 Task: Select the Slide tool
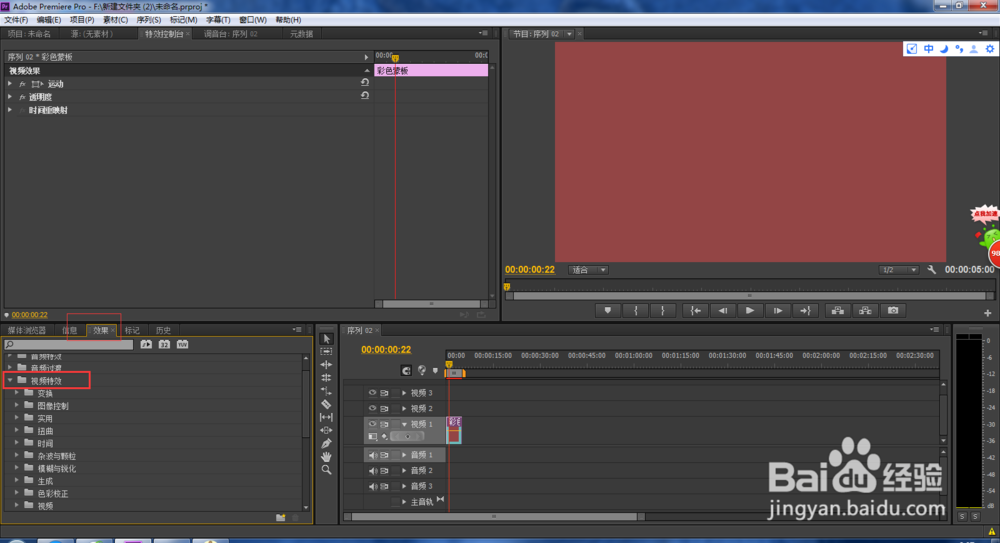tap(327, 430)
